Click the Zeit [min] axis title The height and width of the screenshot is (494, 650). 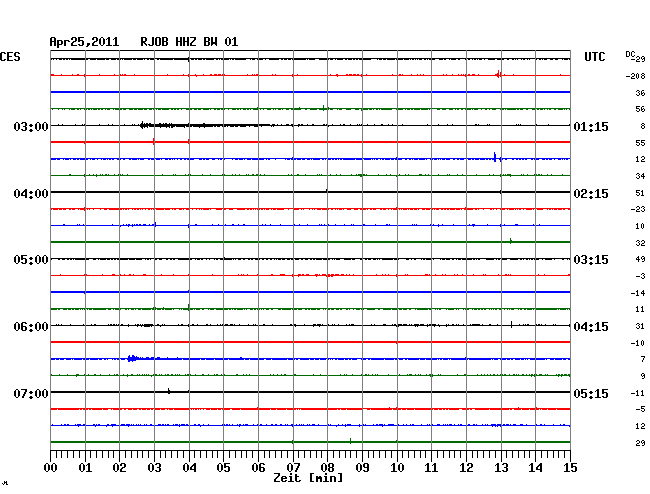tap(308, 478)
